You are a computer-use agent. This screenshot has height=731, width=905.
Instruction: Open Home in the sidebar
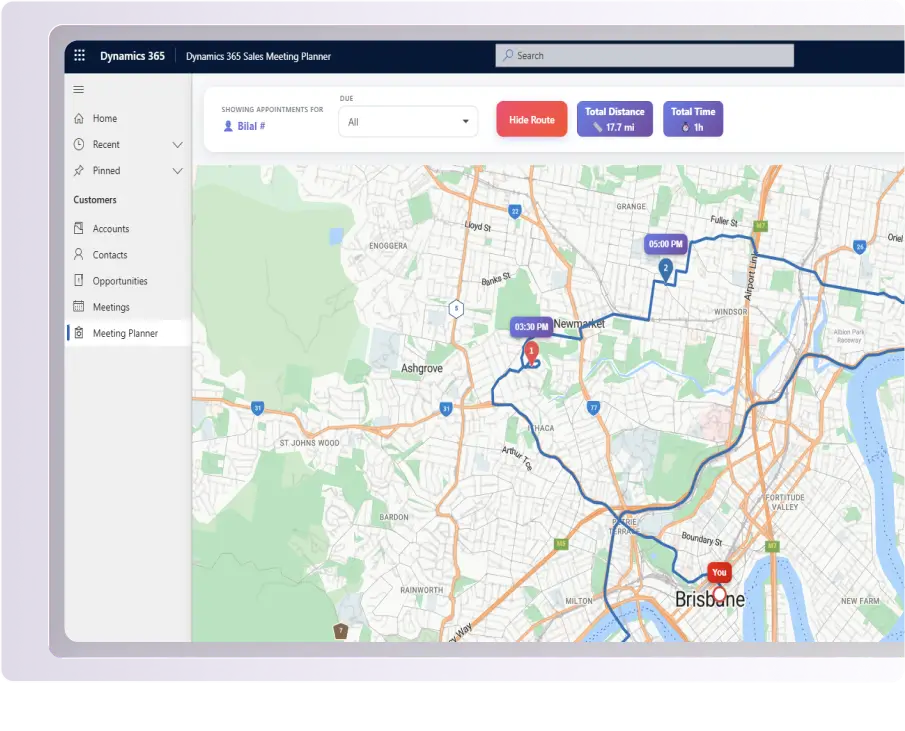128,118
